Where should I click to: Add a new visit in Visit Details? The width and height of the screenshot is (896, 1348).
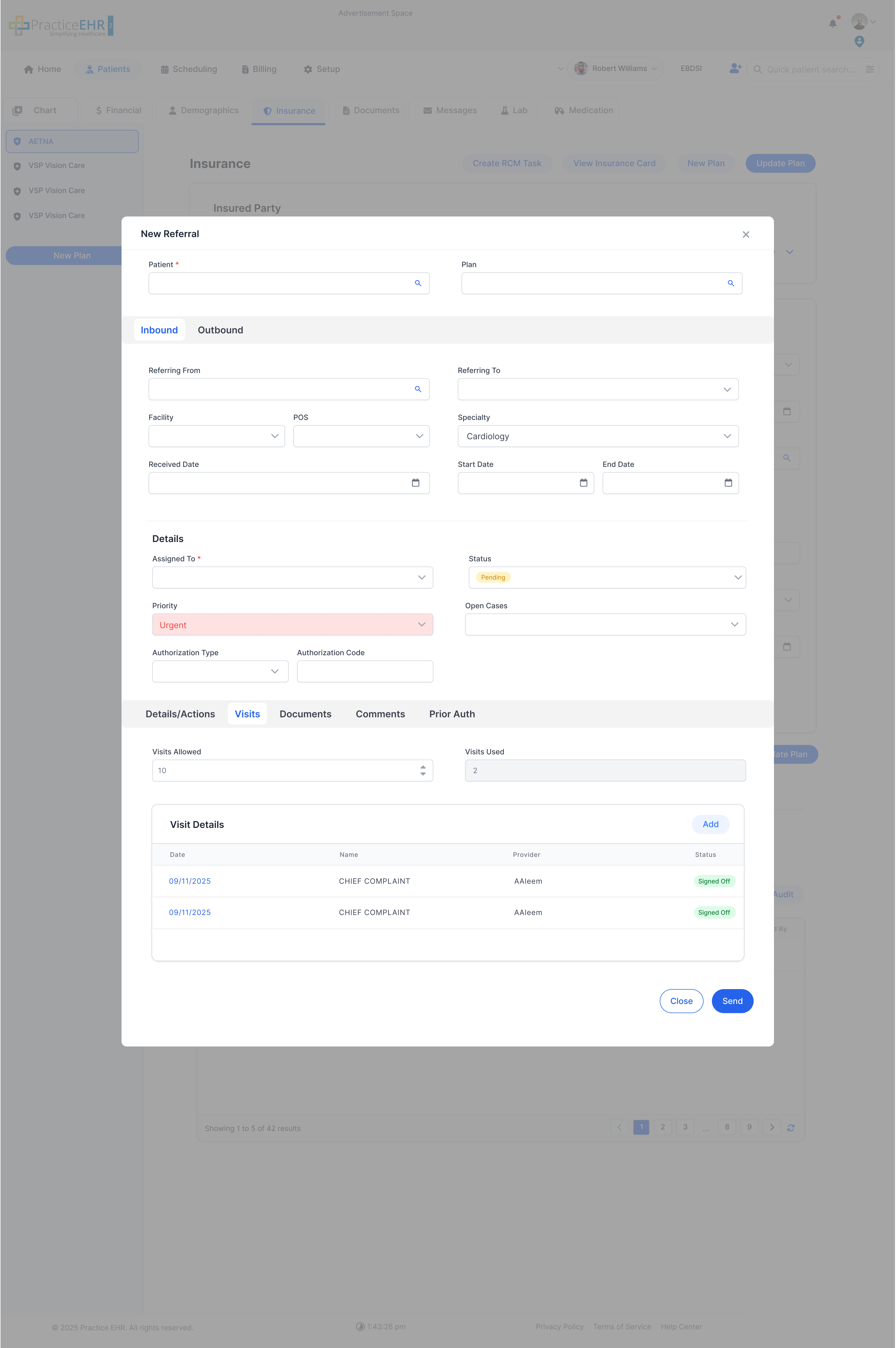pos(710,824)
